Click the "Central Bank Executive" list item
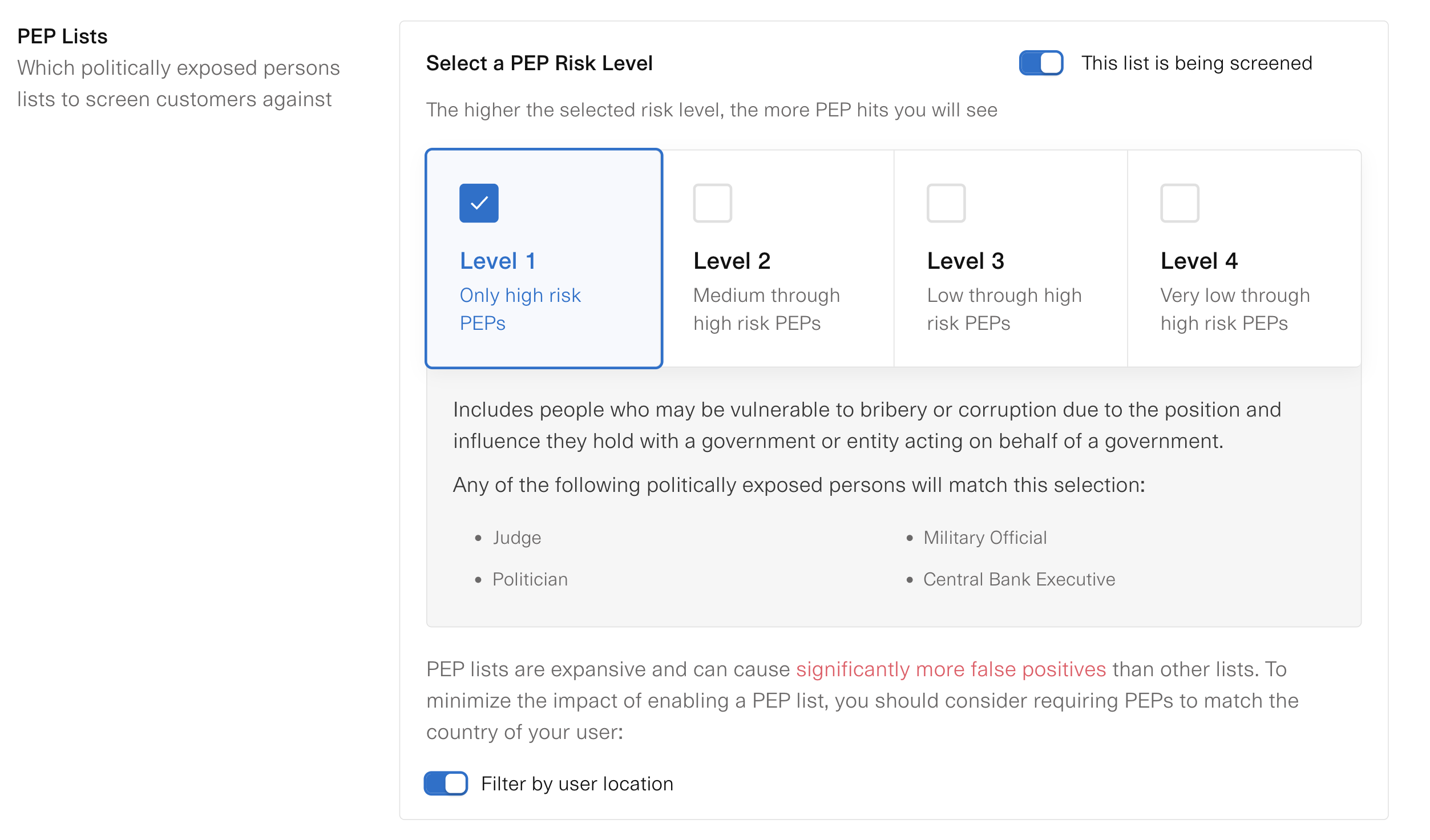Image resolution: width=1430 pixels, height=840 pixels. coord(1019,580)
